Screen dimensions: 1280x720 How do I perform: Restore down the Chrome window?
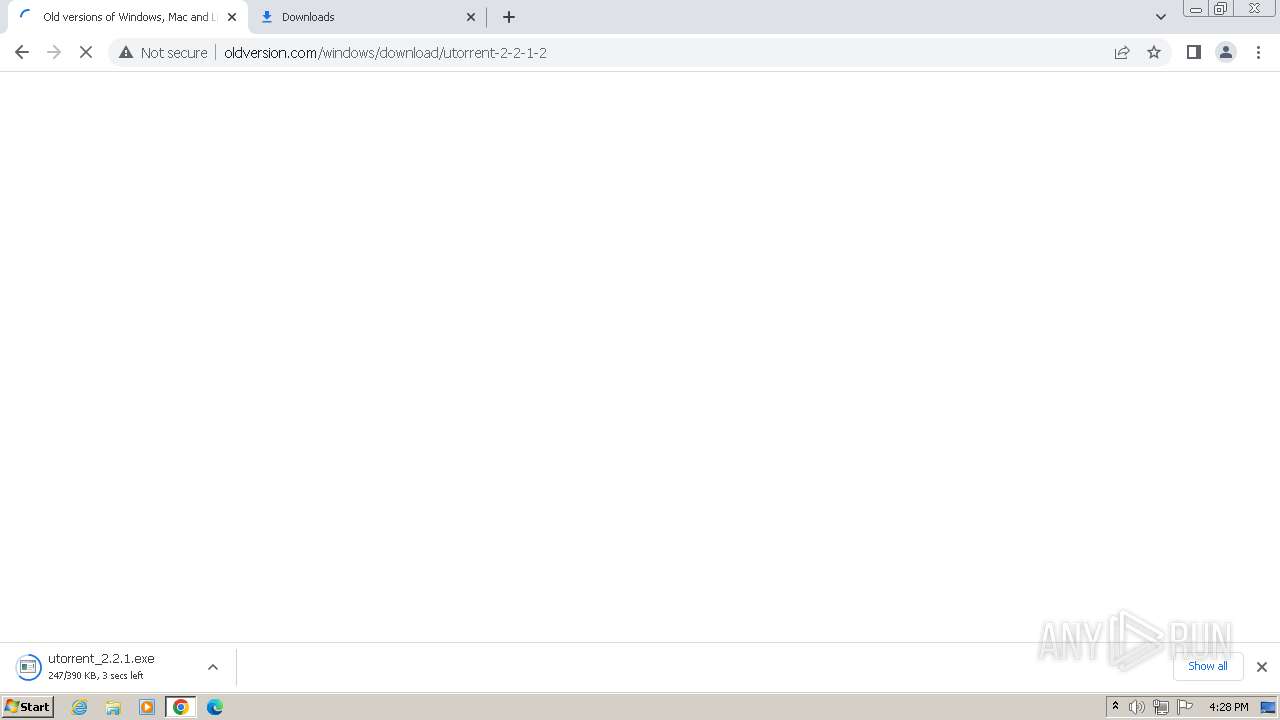[1220, 9]
